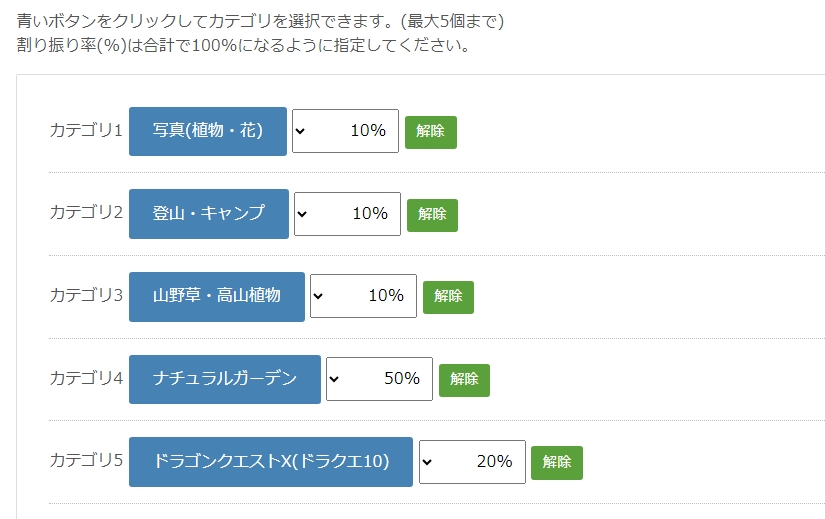Expand the カテゴリ2 10% allocation dropdown
The height and width of the screenshot is (519, 825).
pyautogui.click(x=347, y=213)
